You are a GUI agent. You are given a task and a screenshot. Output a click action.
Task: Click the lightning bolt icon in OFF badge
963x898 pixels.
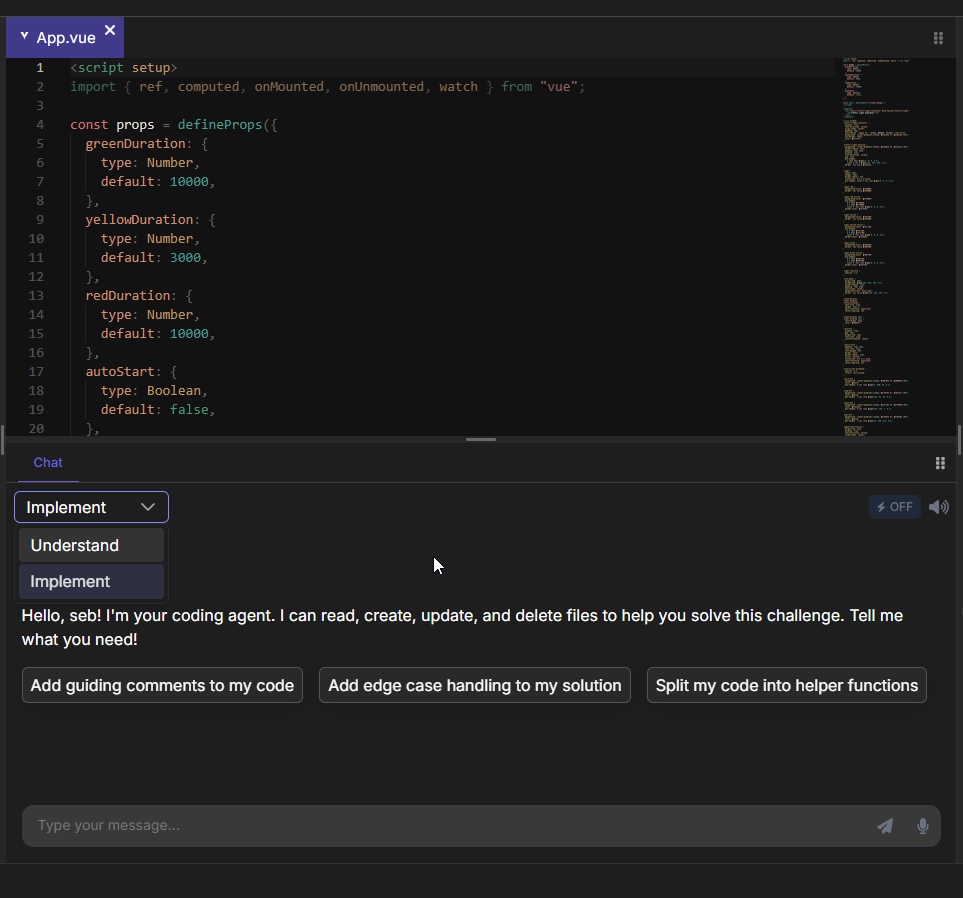[x=881, y=506]
